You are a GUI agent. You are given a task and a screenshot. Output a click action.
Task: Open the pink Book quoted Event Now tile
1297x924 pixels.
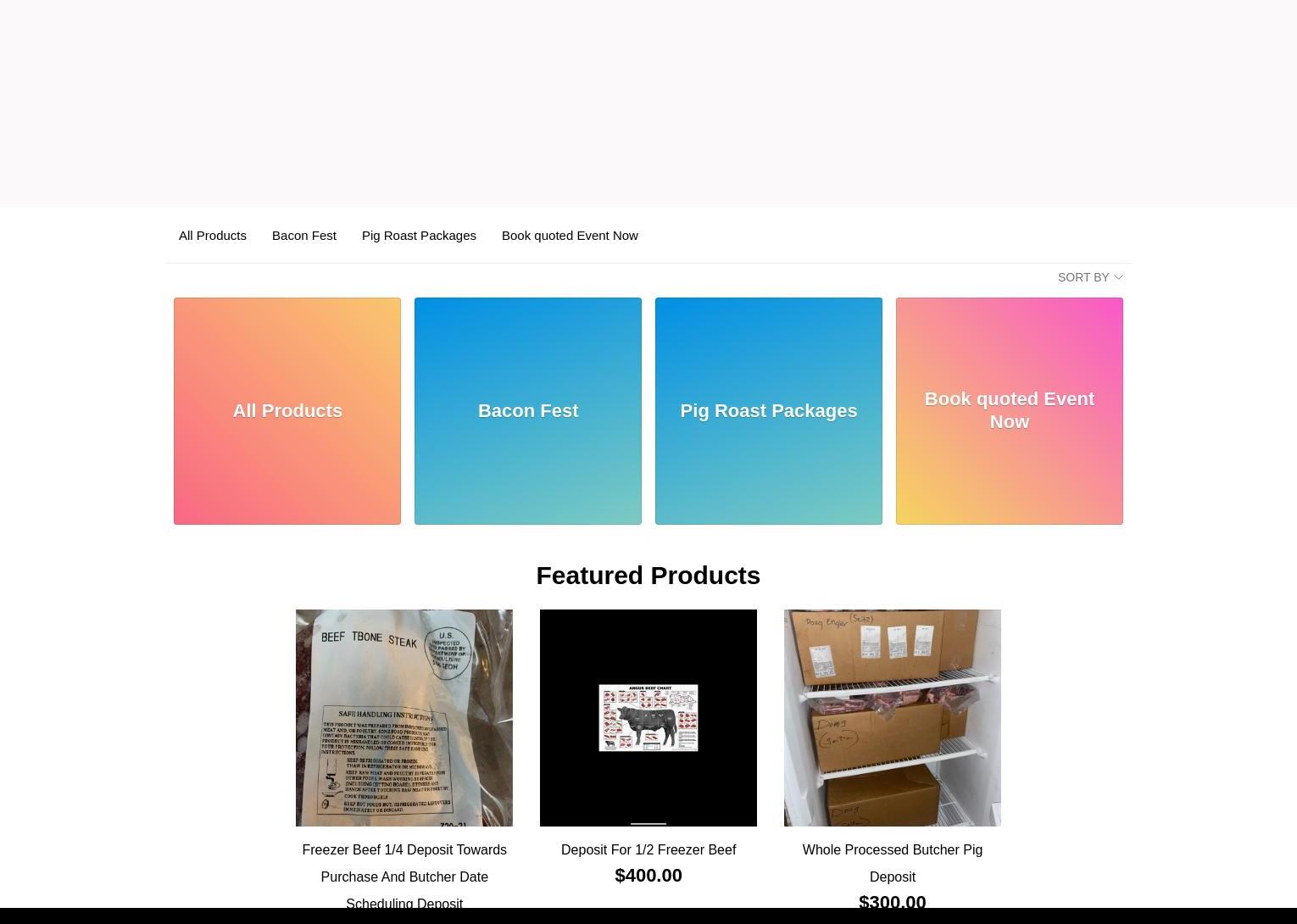tap(1010, 411)
